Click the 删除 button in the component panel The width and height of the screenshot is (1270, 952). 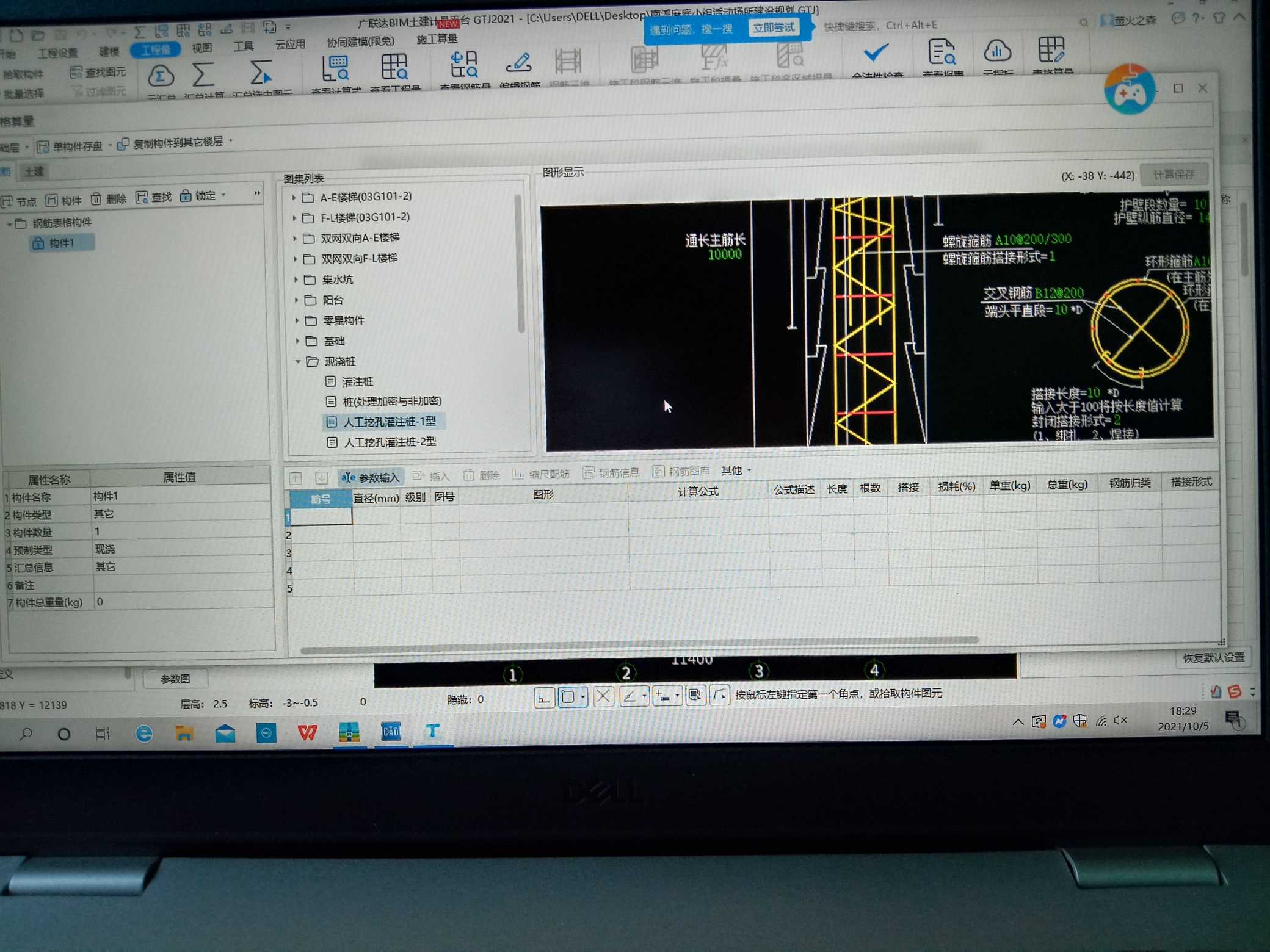tap(109, 199)
